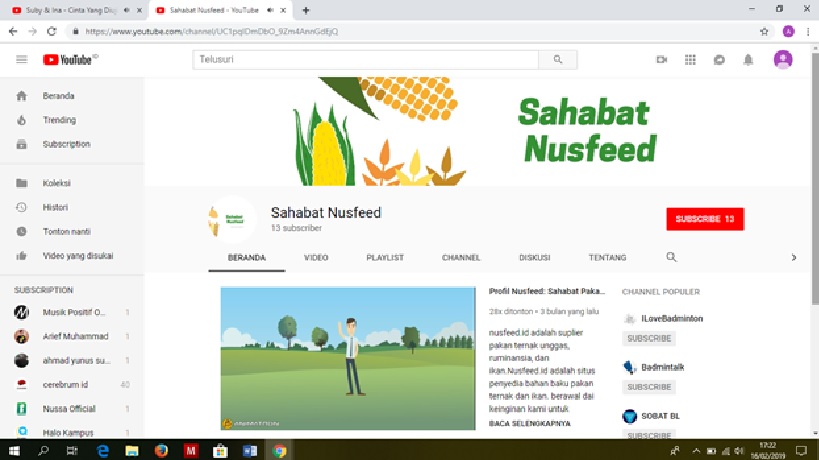Screen dimensions: 819x460
Task: Open a new browser tab
Action: tap(306, 10)
